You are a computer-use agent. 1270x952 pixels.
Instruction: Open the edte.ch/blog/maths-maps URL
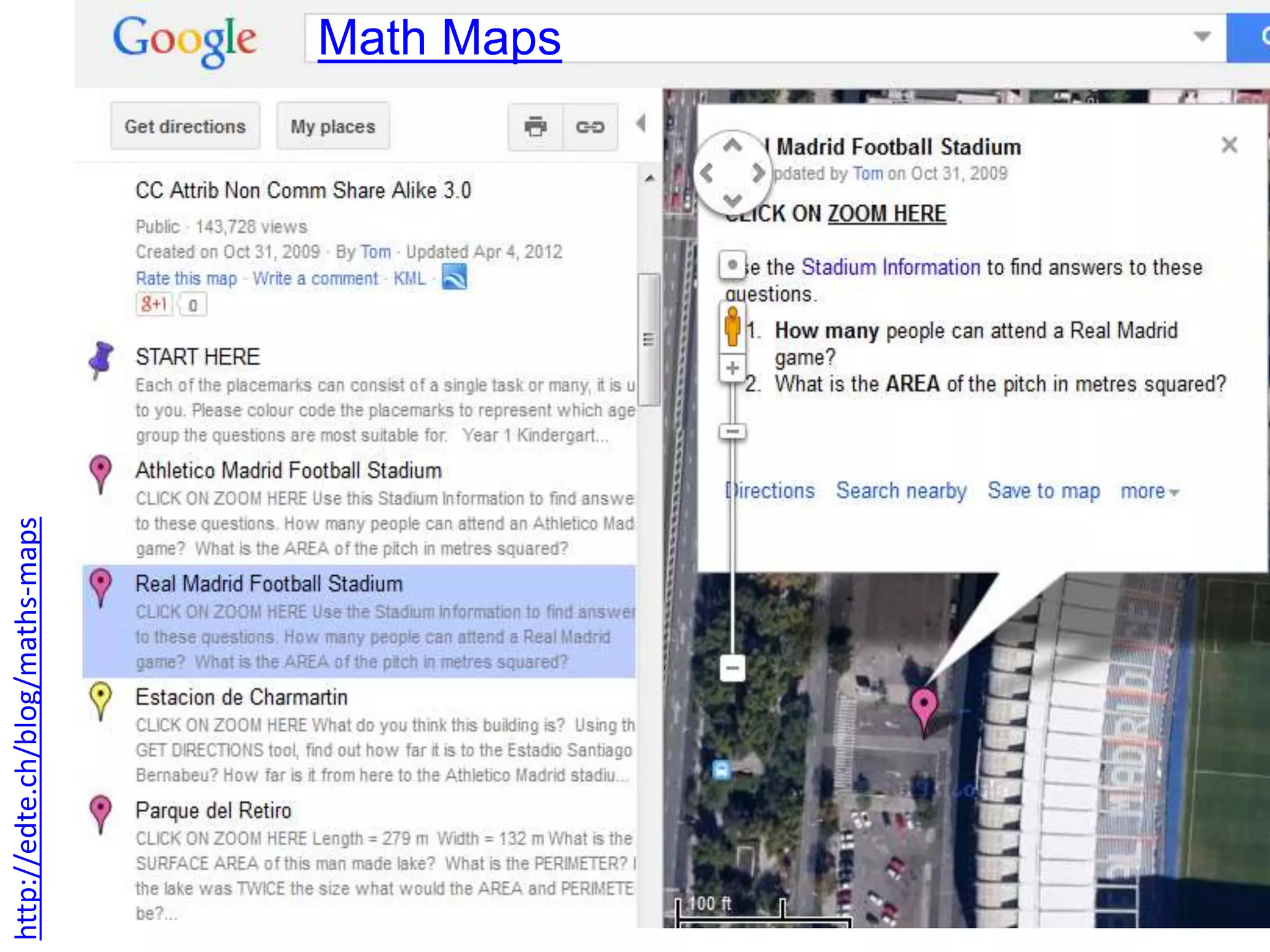tap(28, 728)
